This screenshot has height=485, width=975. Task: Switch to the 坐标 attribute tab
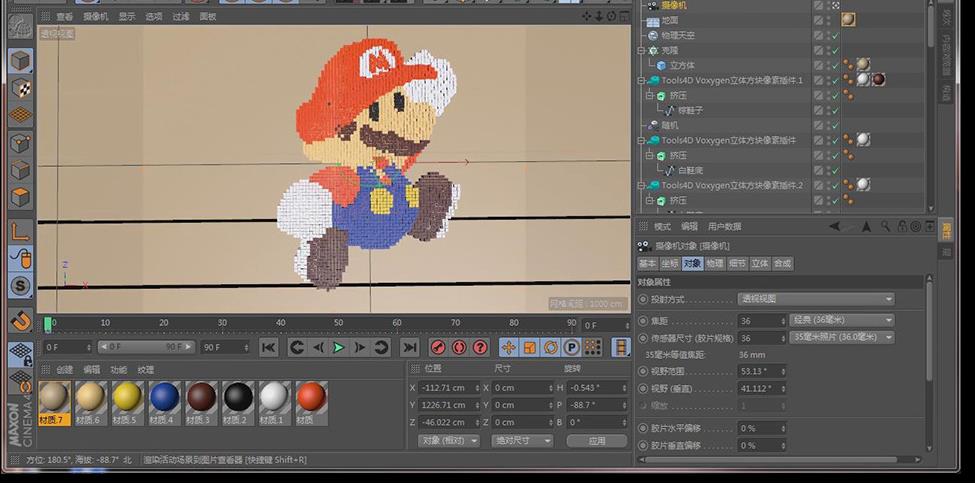[x=670, y=264]
